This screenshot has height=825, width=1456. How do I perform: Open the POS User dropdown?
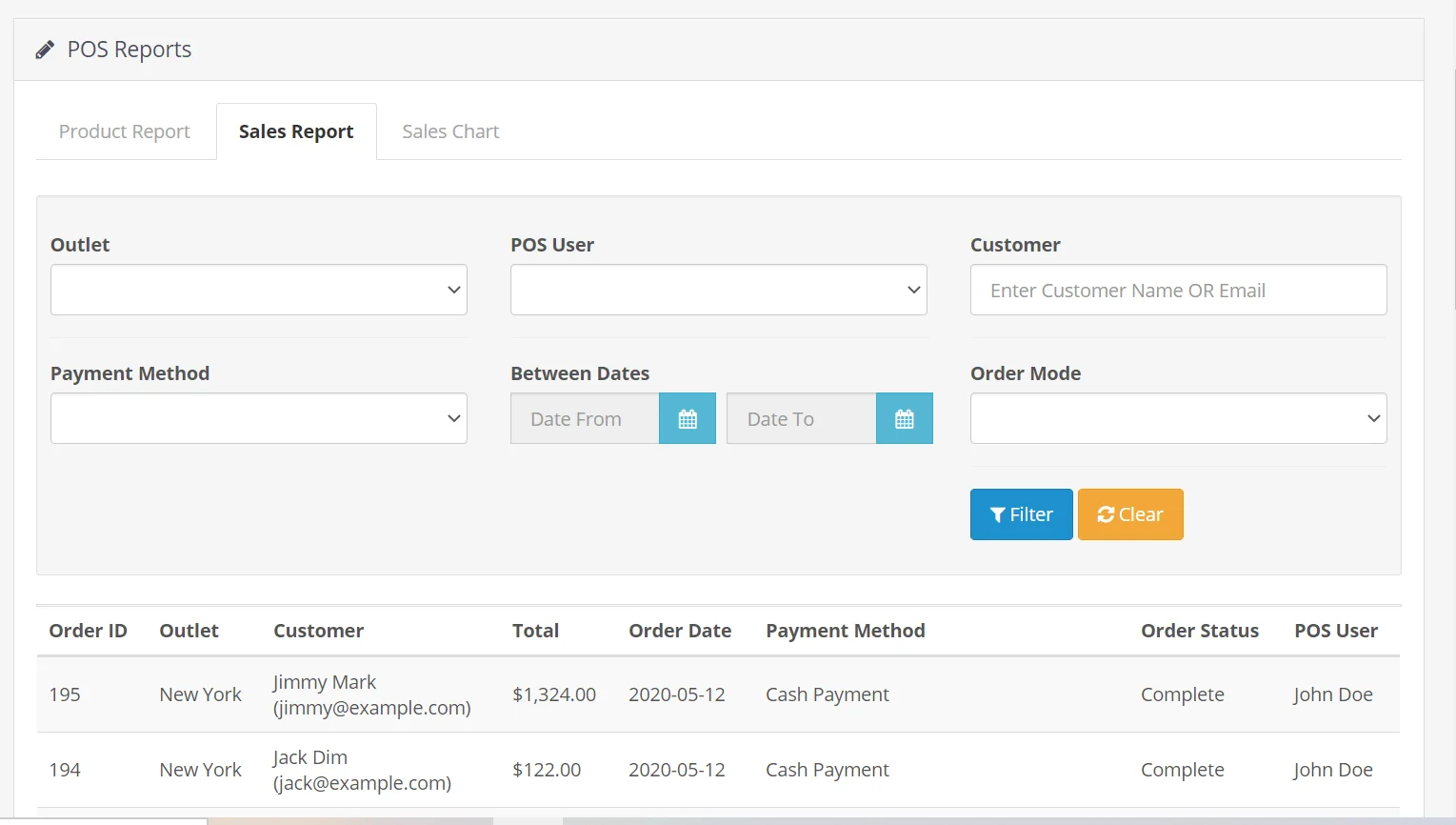click(719, 290)
